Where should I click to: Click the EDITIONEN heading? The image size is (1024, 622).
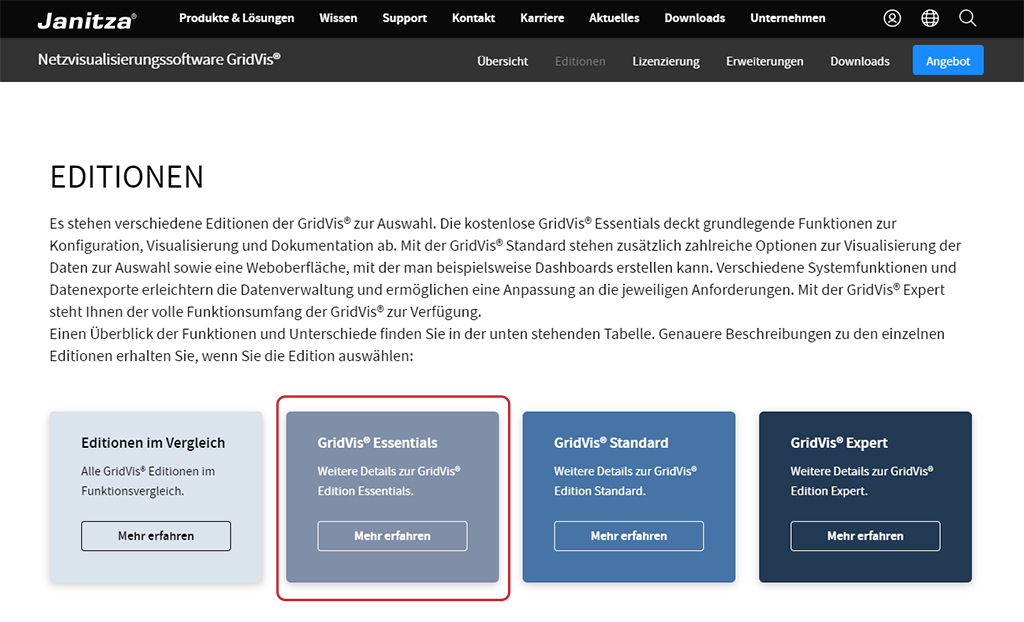tap(127, 177)
